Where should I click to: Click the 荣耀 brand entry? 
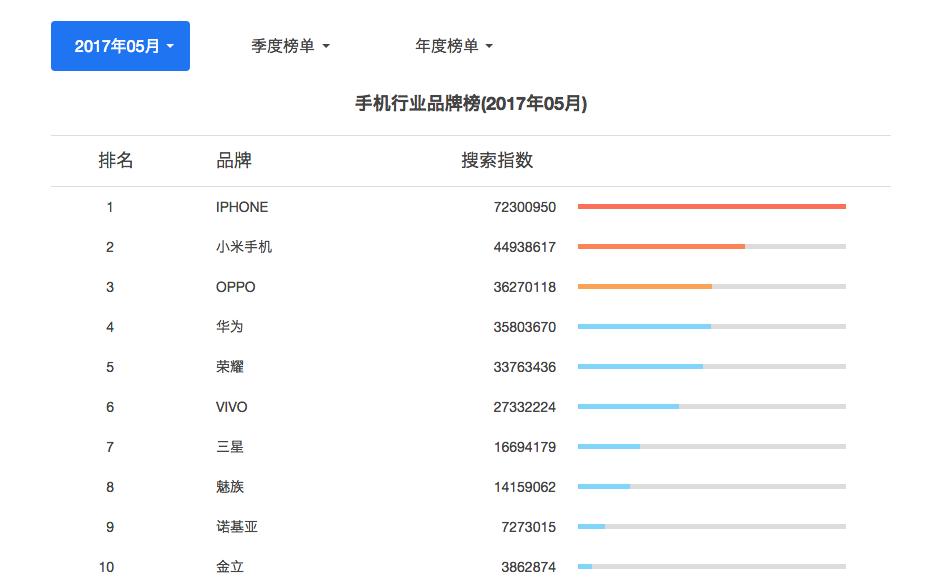click(230, 367)
